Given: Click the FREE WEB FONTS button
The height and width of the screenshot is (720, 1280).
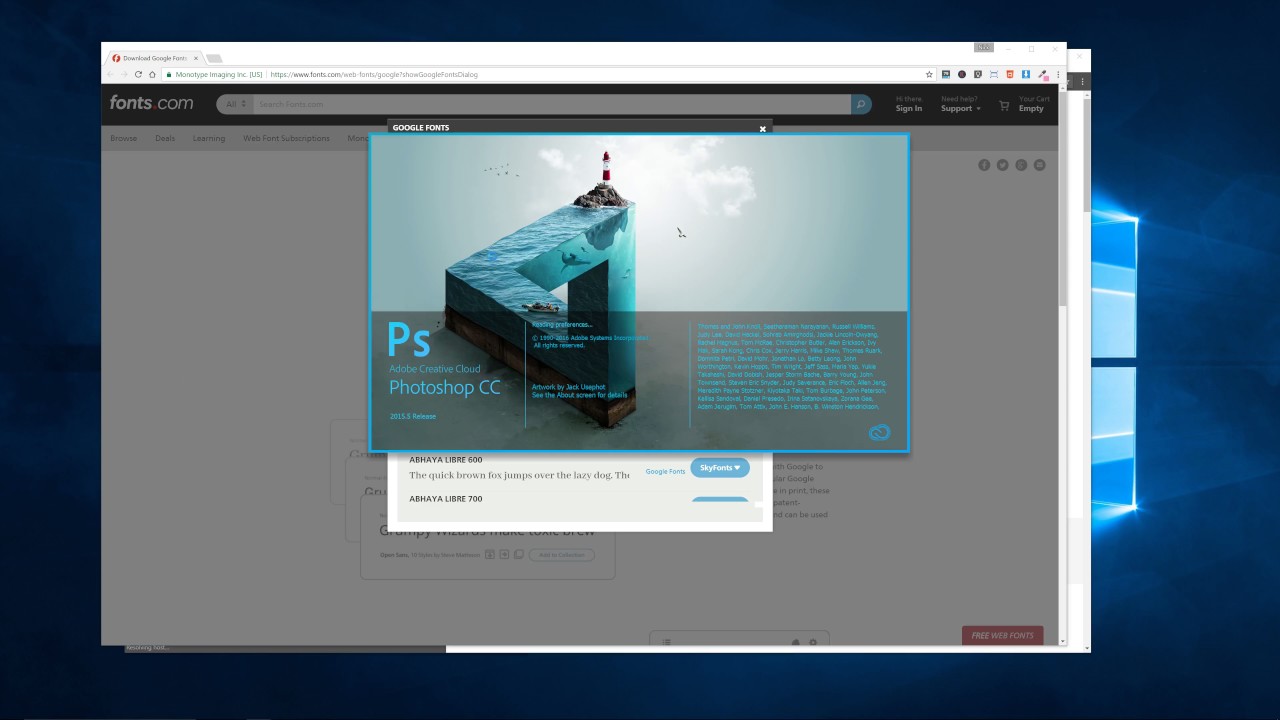Looking at the screenshot, I should click(x=1002, y=635).
